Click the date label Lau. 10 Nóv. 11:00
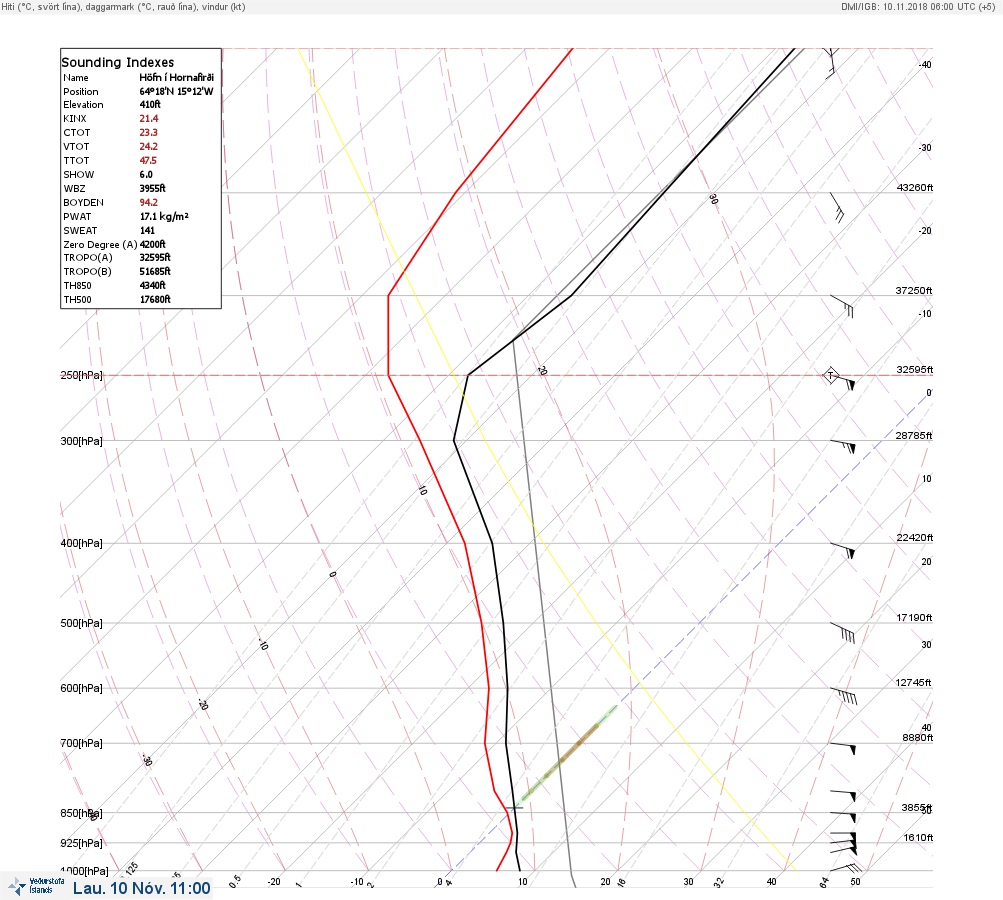1003x900 pixels. (141, 888)
